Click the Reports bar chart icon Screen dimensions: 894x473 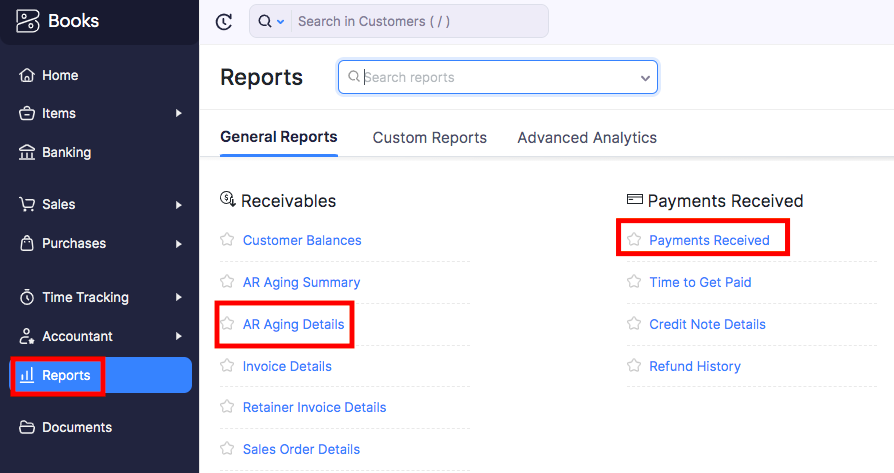(x=27, y=375)
